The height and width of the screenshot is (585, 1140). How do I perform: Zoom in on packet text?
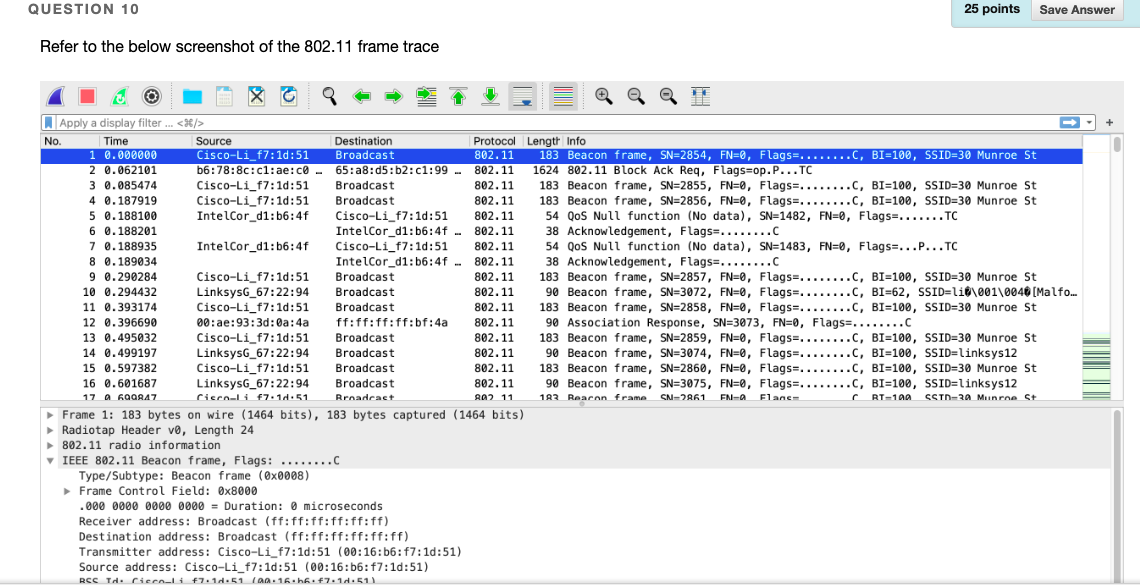pos(603,96)
